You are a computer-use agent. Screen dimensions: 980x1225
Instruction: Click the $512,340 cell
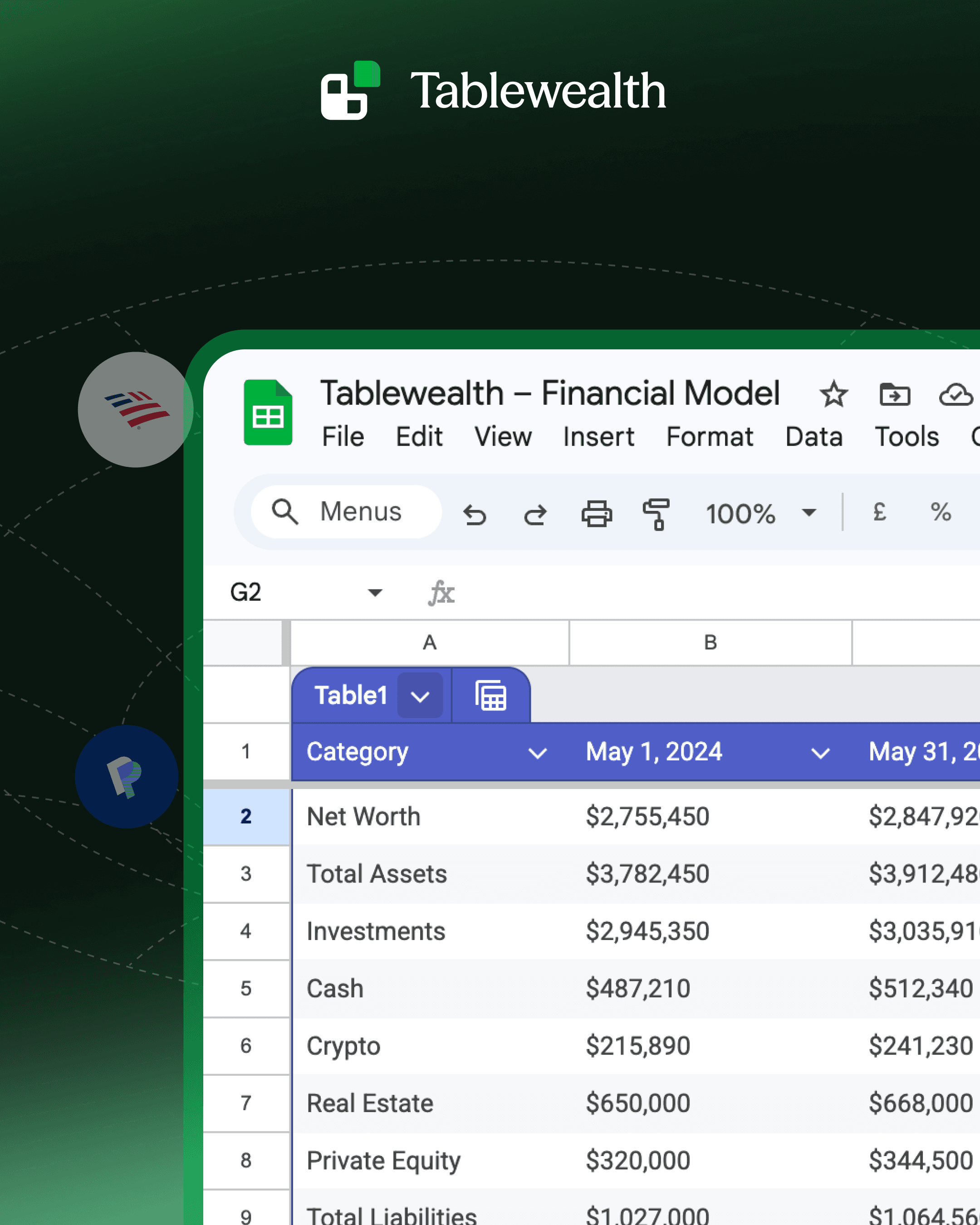916,989
